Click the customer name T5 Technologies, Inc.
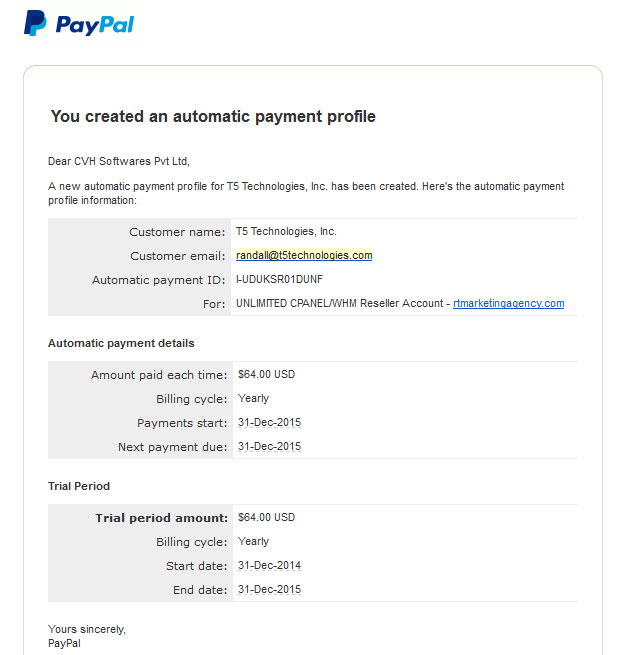Screen dimensions: 624x655 (x=286, y=231)
